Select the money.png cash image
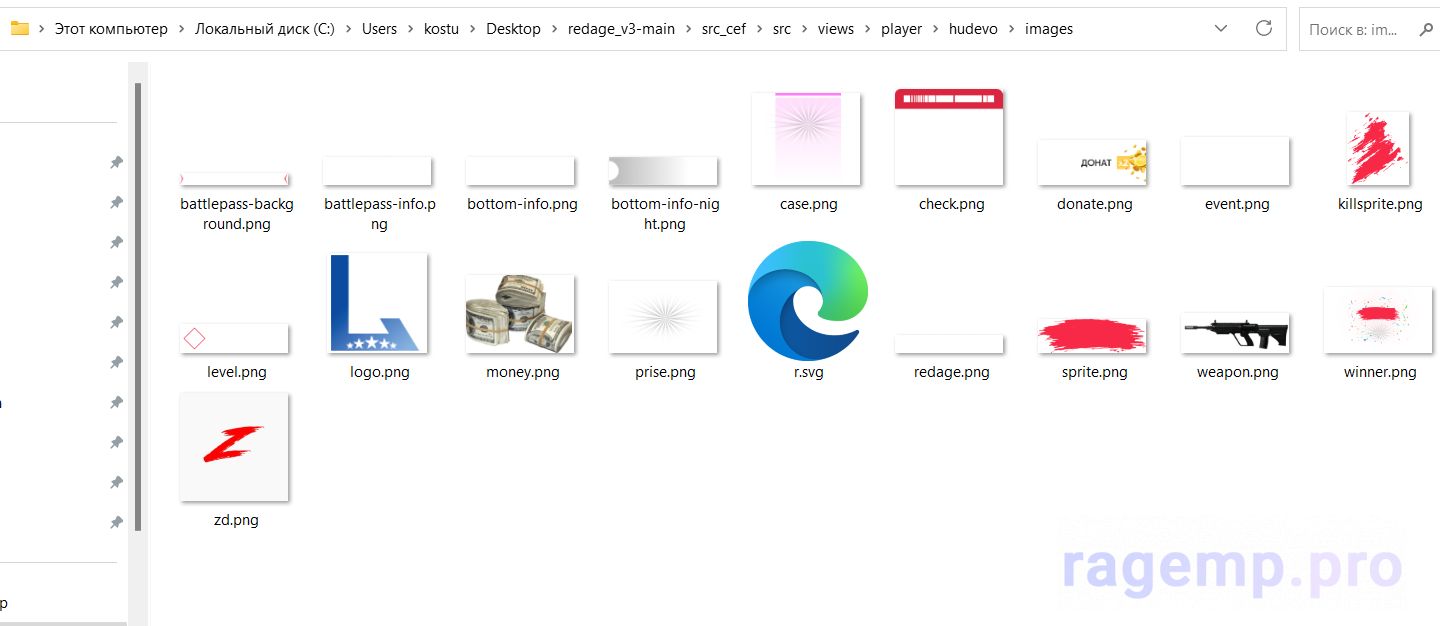1440x626 pixels. pyautogui.click(x=521, y=313)
